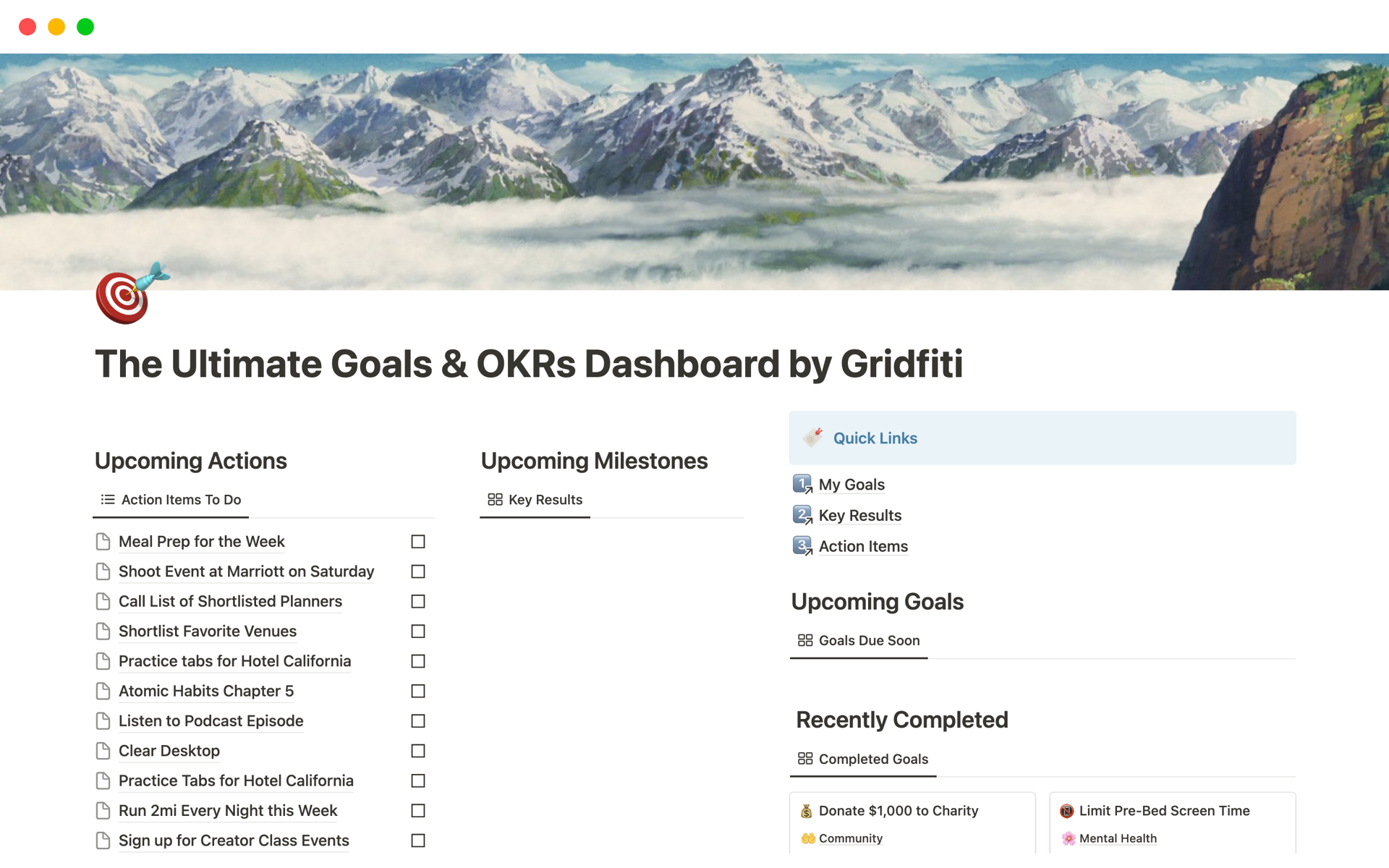Screen dimensions: 1389x868
Task: Open the My Goals quick link
Action: [851, 485]
